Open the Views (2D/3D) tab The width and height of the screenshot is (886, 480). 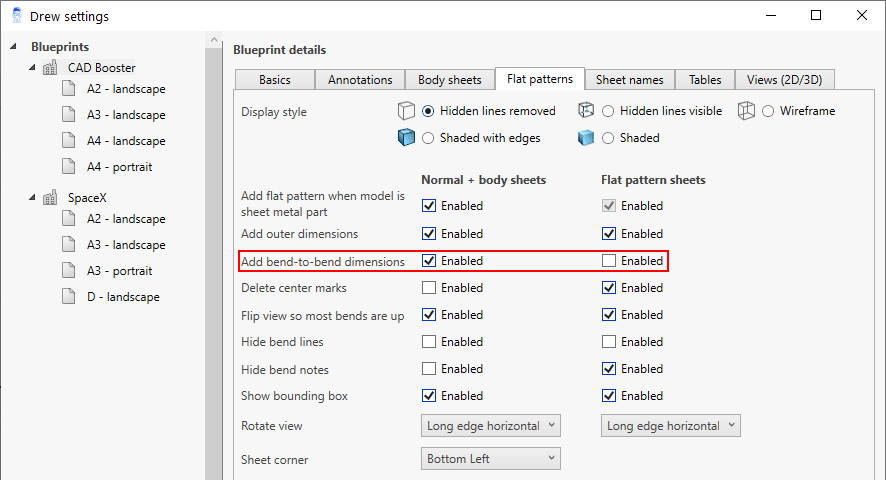click(x=785, y=80)
